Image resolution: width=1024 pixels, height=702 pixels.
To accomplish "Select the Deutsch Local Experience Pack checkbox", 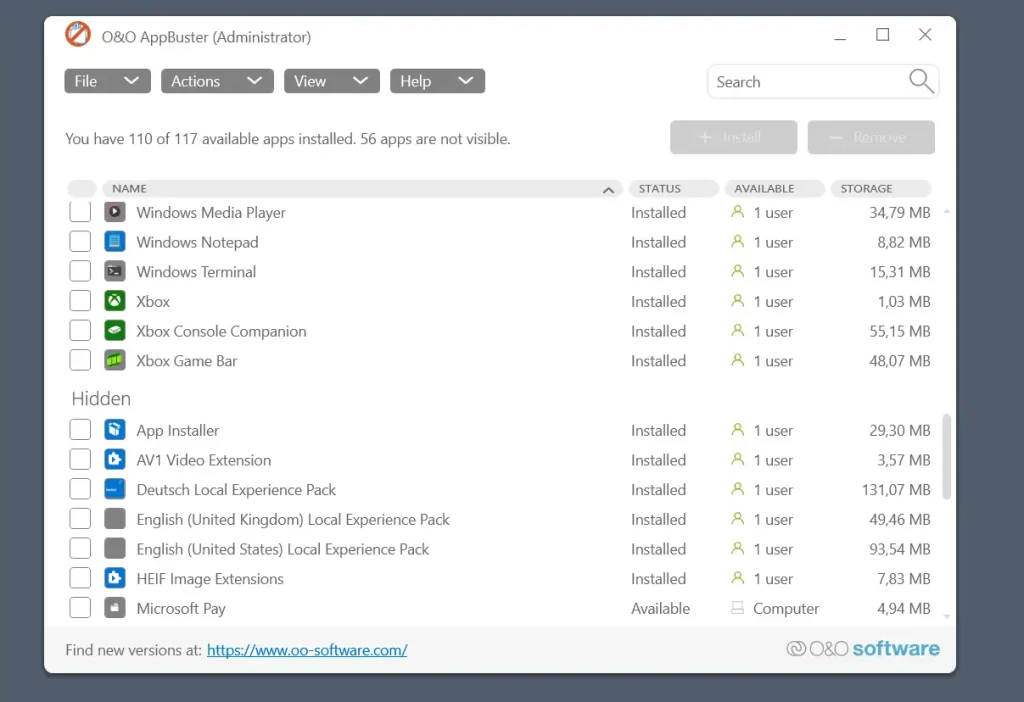I will tap(80, 488).
